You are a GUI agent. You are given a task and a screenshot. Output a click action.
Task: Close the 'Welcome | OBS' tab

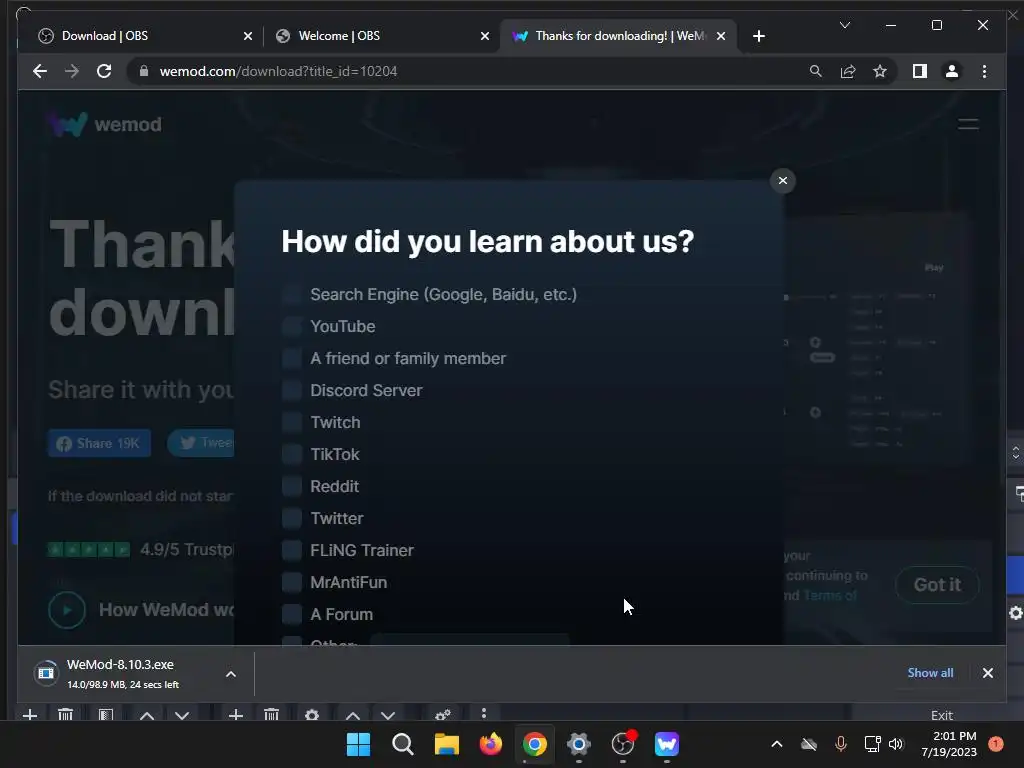[x=485, y=37]
